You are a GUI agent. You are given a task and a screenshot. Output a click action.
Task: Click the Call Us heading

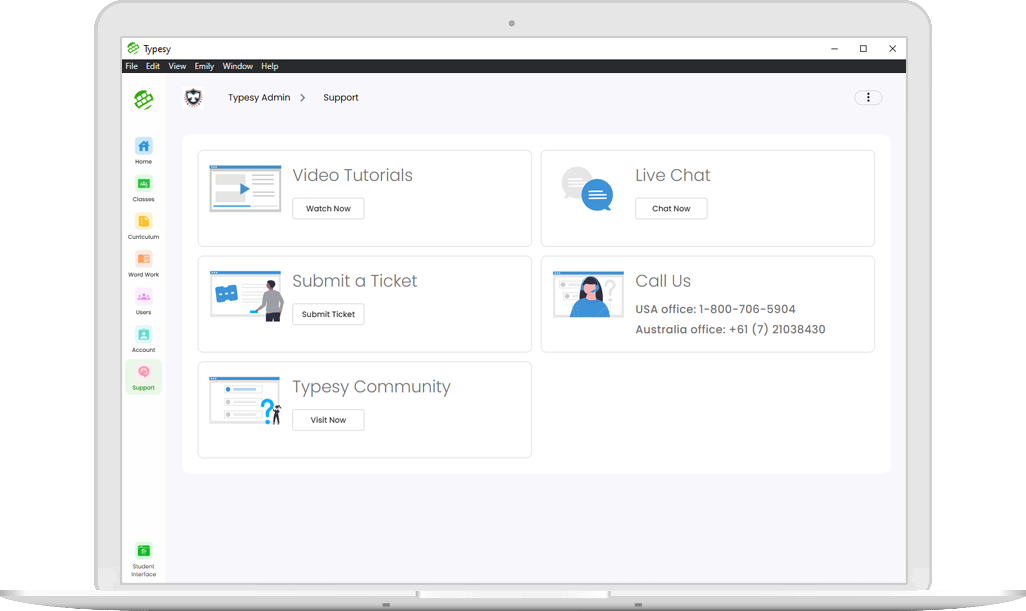click(x=663, y=281)
